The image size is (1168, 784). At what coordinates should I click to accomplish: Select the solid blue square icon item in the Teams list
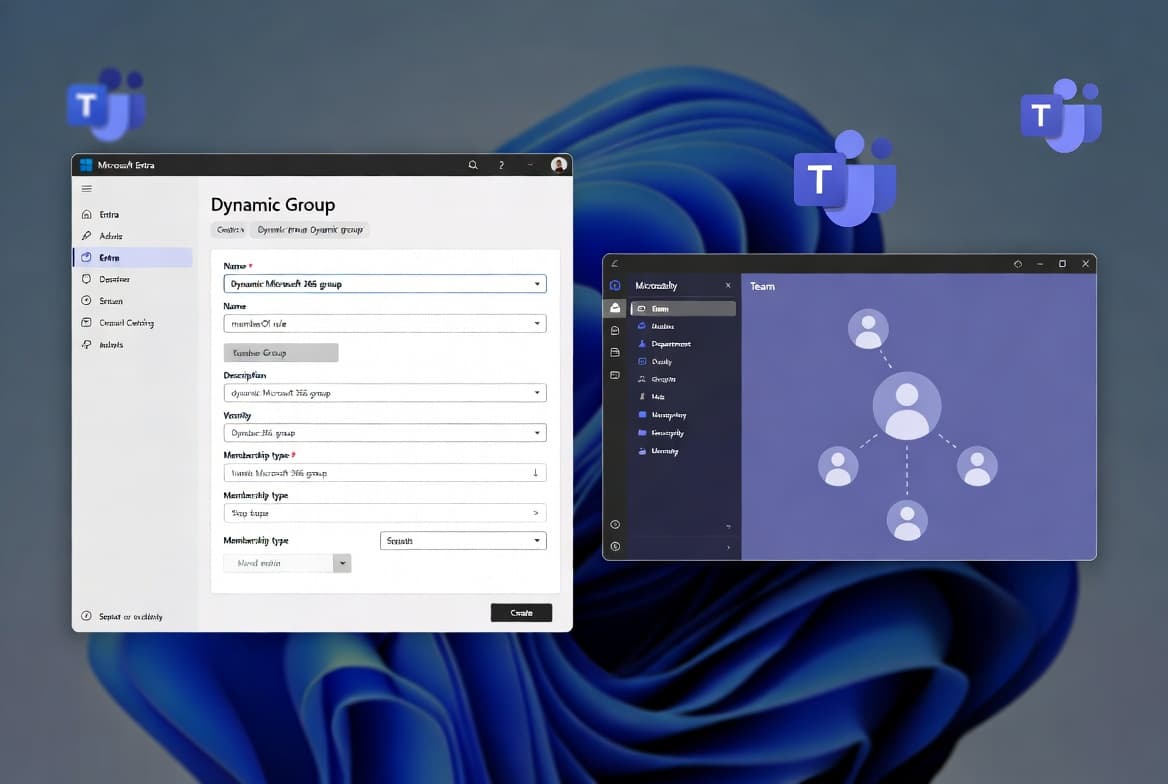(683, 415)
